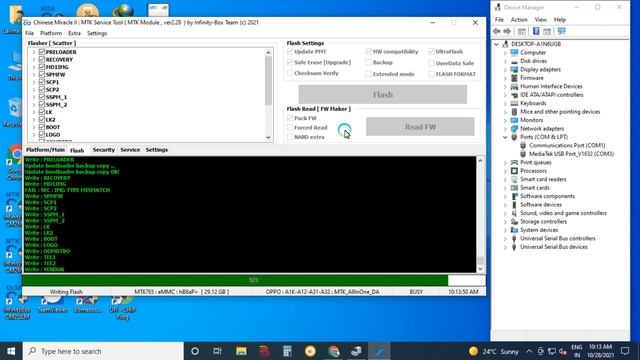The image size is (640, 360).
Task: Expand the LK2 tree row
Action: coord(34,120)
